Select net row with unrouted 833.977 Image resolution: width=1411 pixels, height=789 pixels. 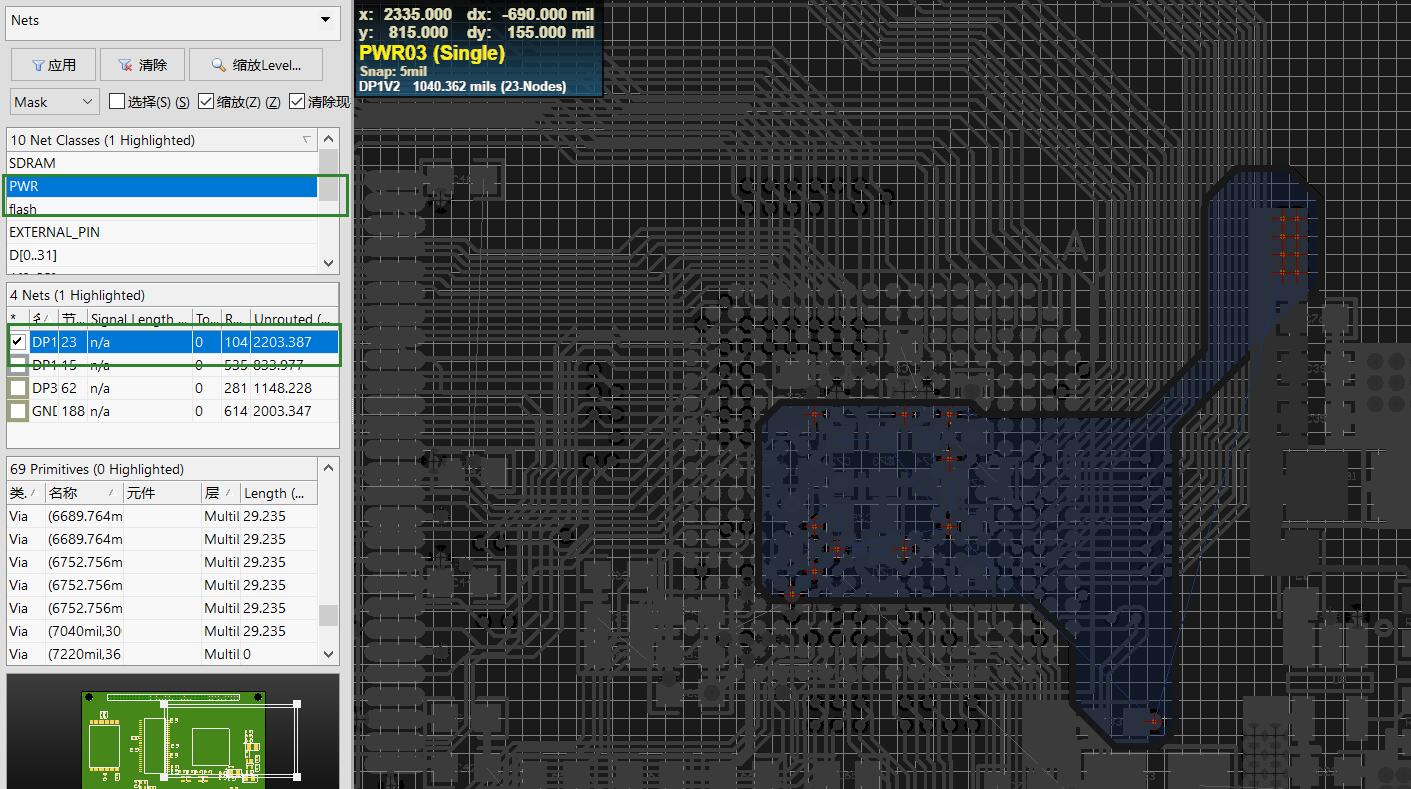(173, 365)
